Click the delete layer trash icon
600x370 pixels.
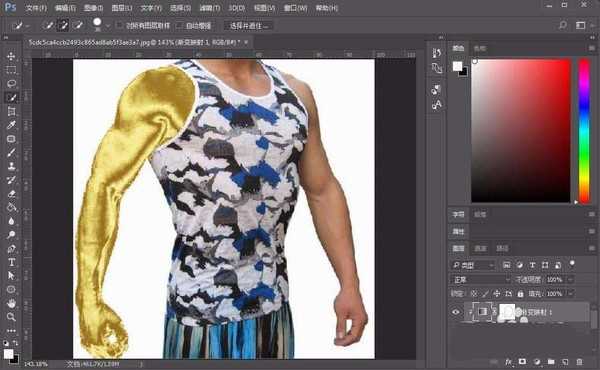(x=579, y=362)
